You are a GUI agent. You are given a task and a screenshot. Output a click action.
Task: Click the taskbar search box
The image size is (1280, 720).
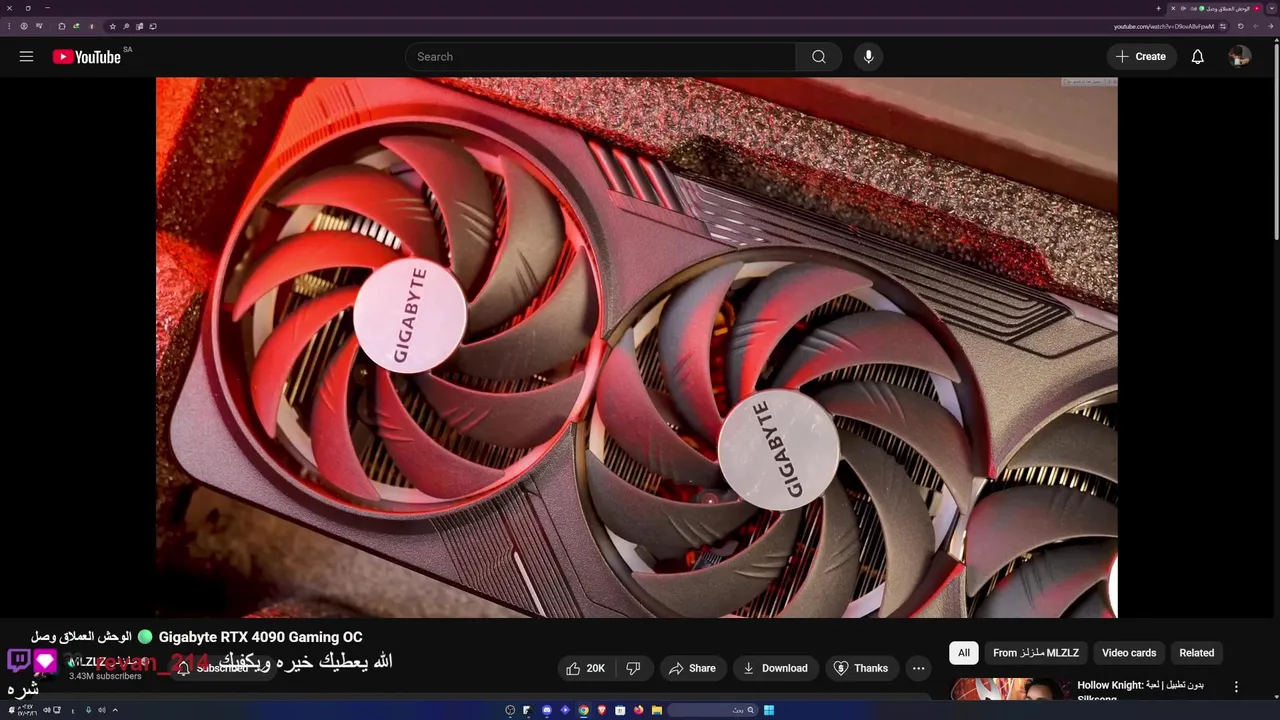pyautogui.click(x=712, y=710)
